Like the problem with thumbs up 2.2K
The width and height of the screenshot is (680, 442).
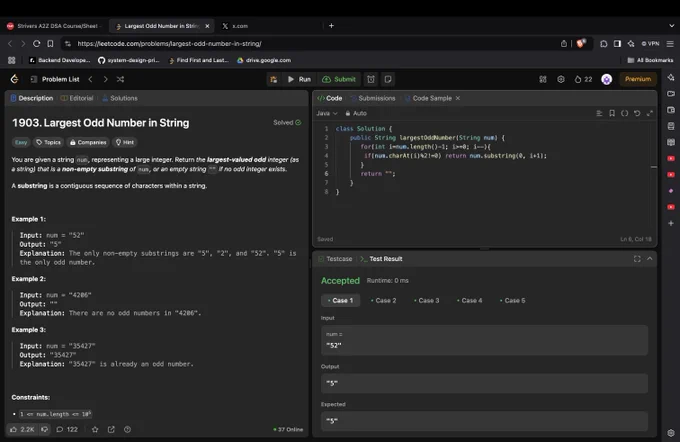pos(22,429)
